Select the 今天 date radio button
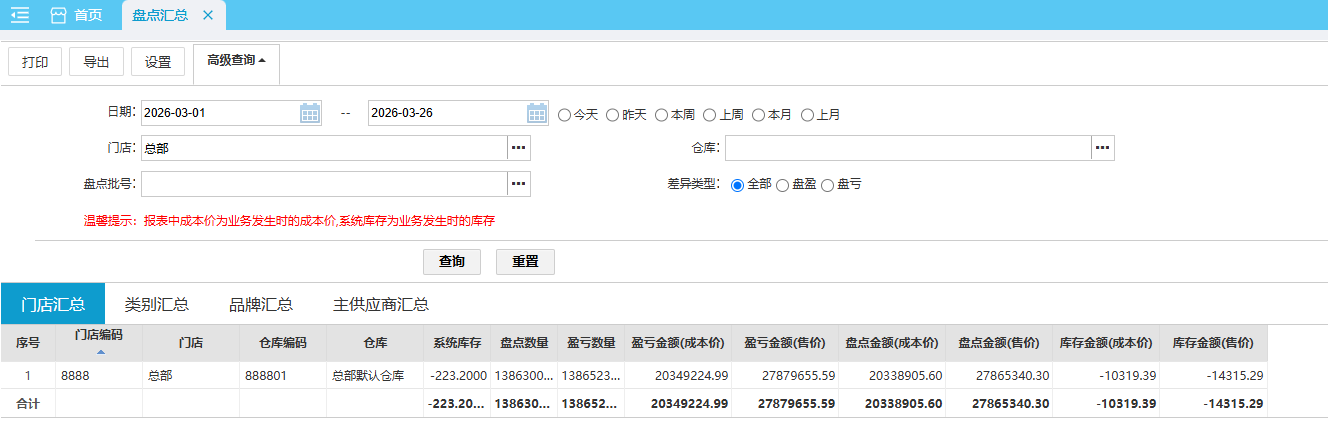Screen dimensions: 1328x430 point(564,115)
